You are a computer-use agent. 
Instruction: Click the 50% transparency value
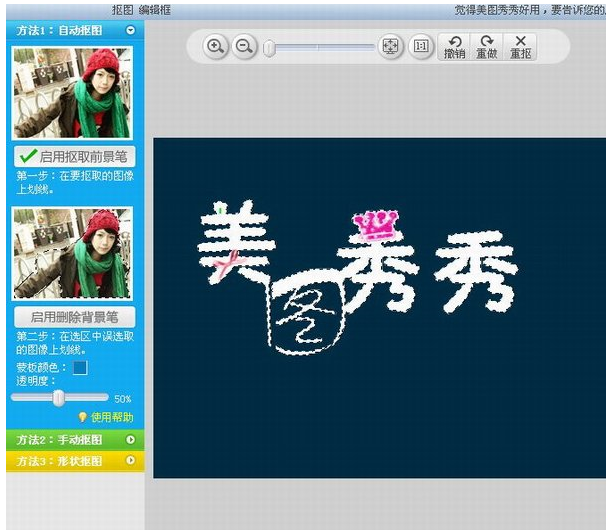[x=123, y=399]
